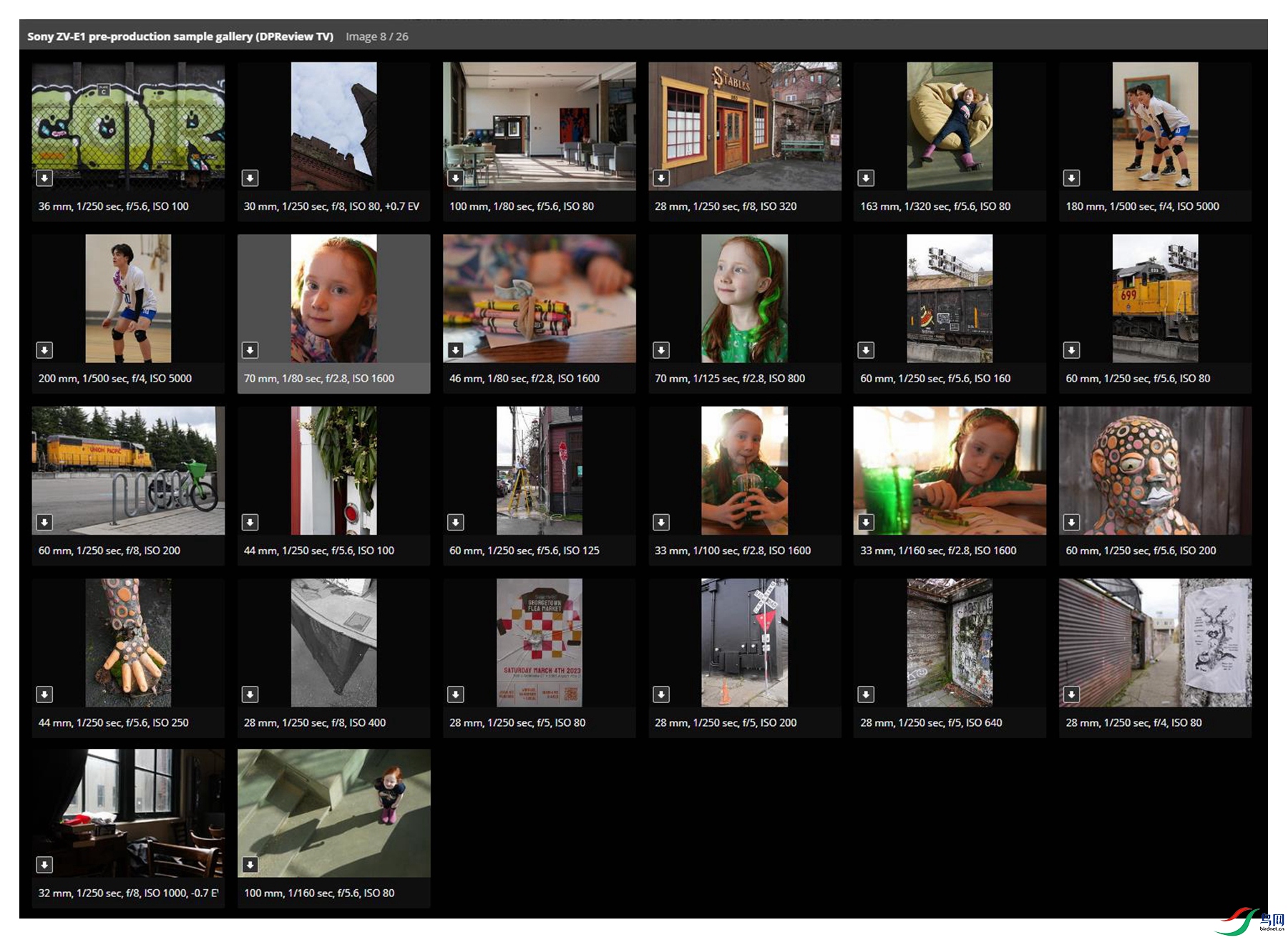Open the brick tower and sky thumbnail

[333, 125]
